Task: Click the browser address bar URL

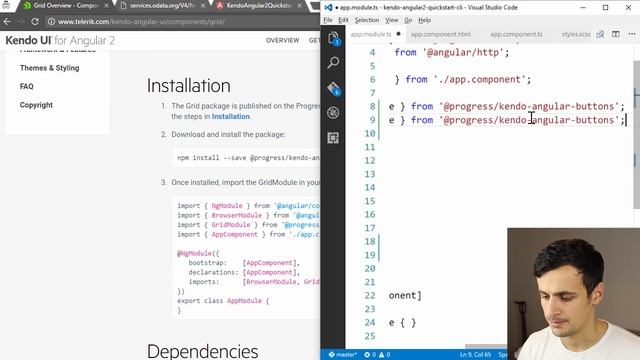Action: 141,22
